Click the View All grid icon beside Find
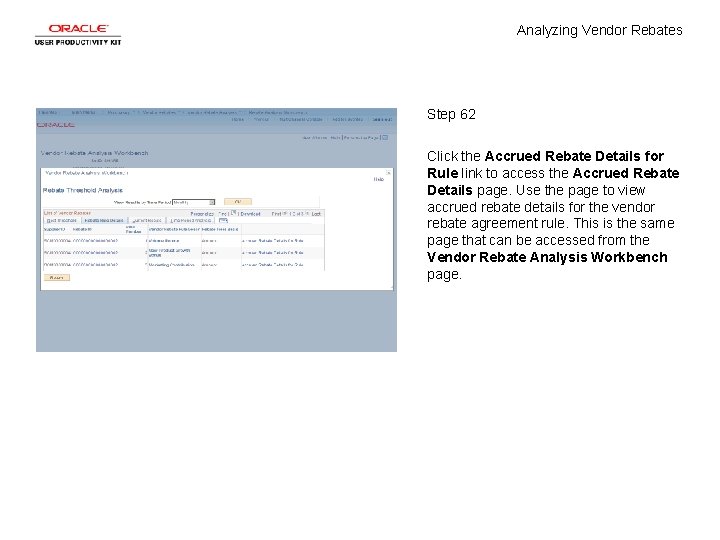 tap(233, 213)
